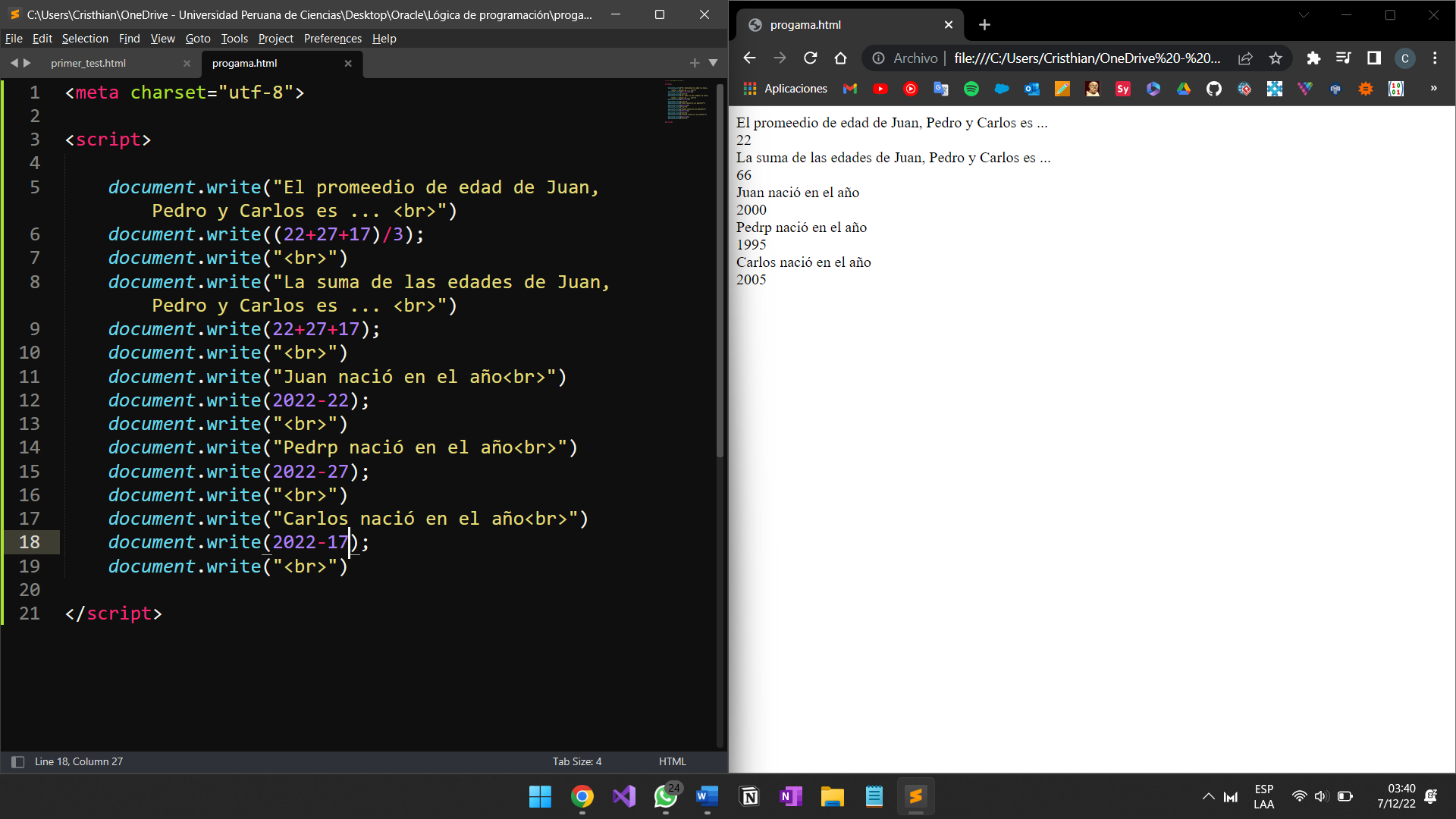Open the Preferences menu
The width and height of the screenshot is (1456, 819).
(x=333, y=39)
